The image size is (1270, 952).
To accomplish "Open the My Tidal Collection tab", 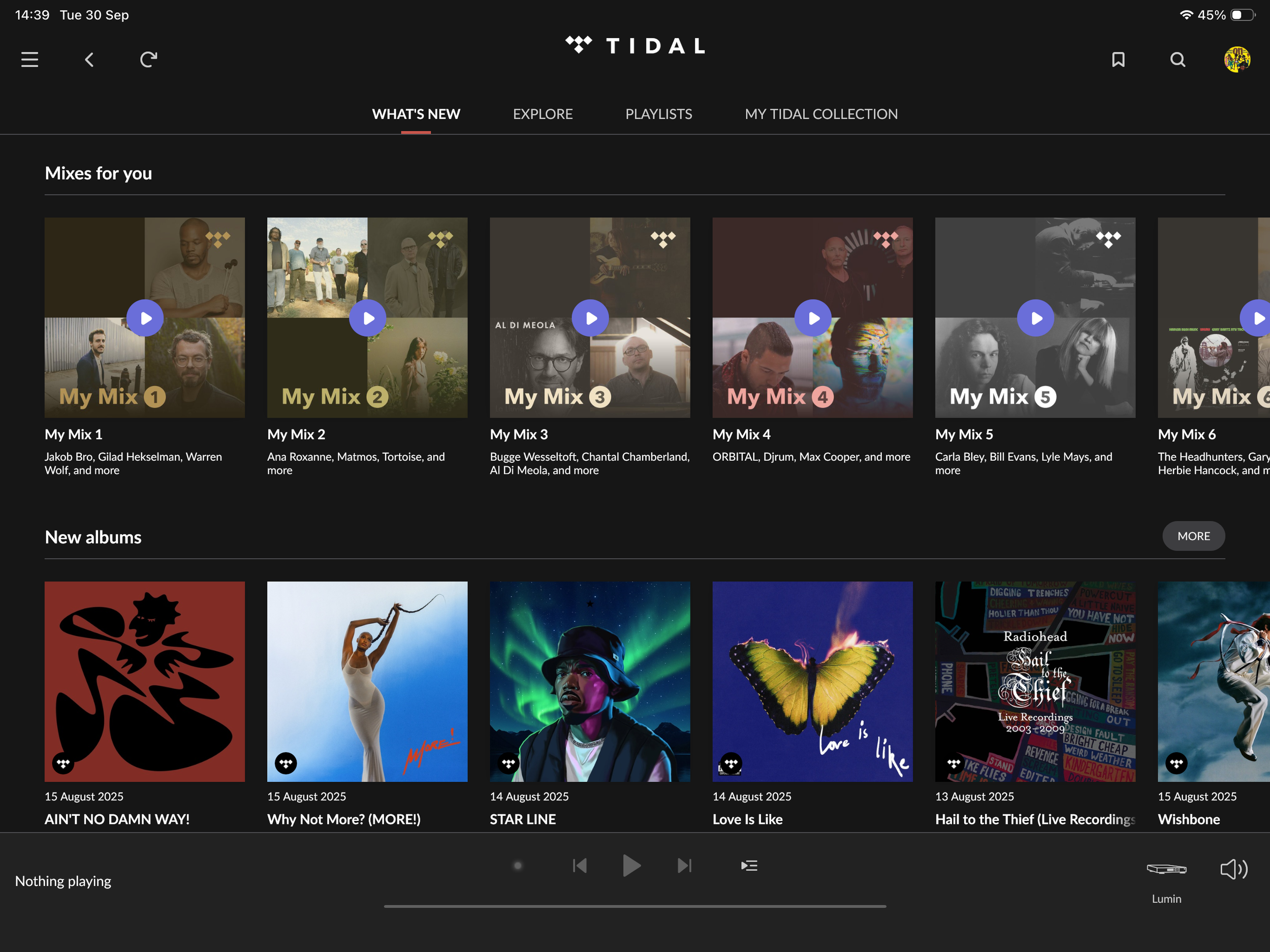I will [821, 114].
